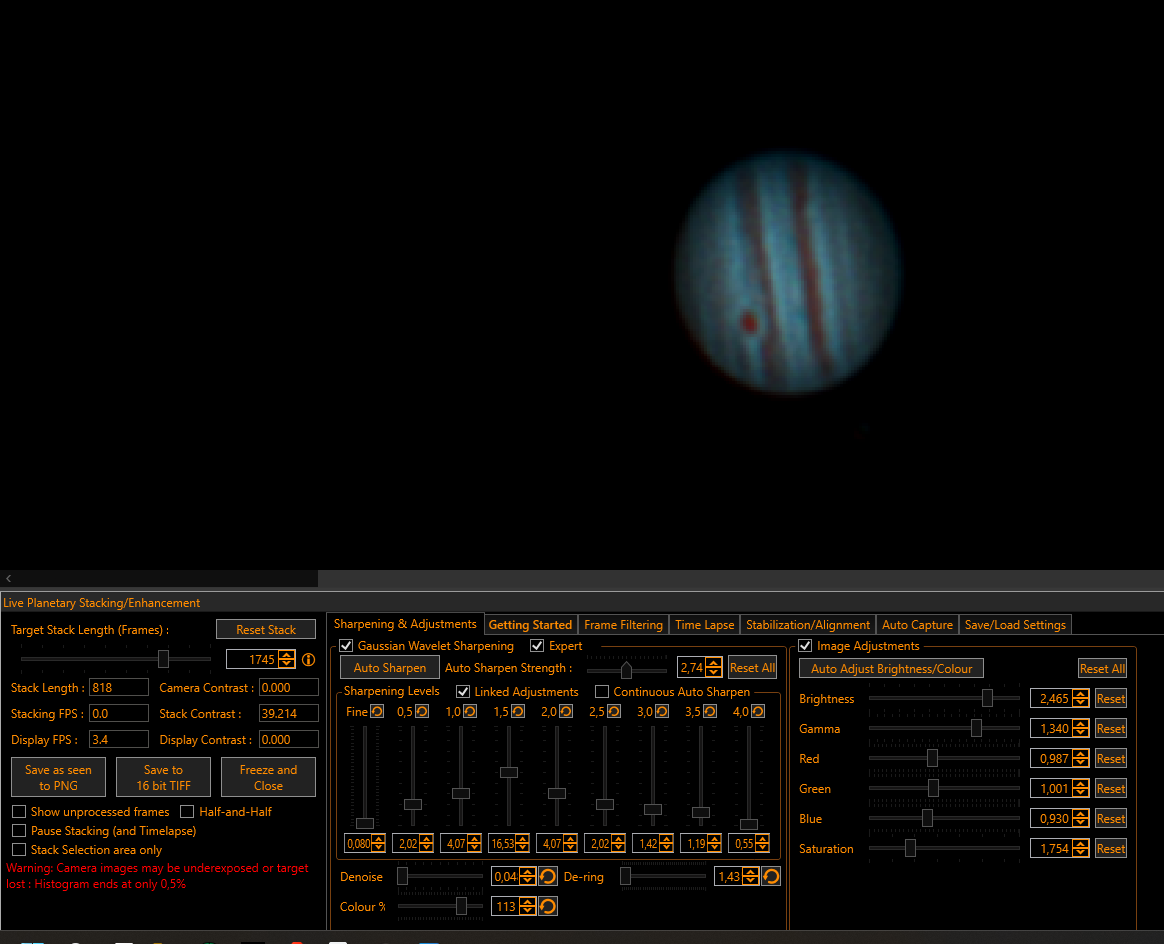Screen dimensions: 1164x944
Task: Toggle Gaussian Wavelet Sharpening checkbox
Action: point(346,646)
